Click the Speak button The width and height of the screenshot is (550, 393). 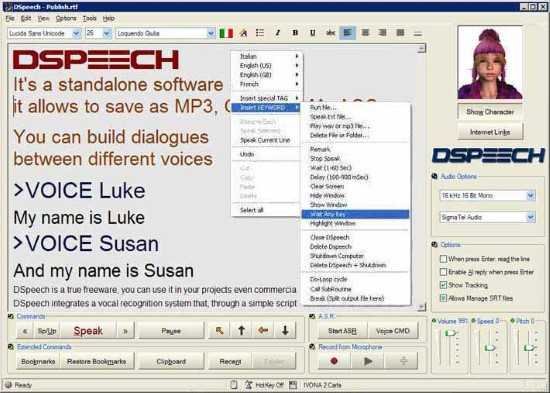pos(88,331)
